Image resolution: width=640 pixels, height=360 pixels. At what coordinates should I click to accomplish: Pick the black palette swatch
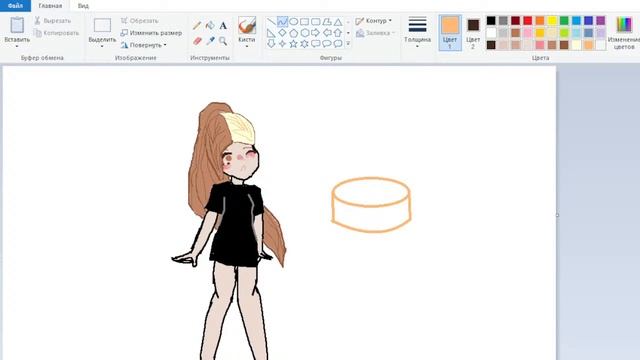[x=491, y=20]
